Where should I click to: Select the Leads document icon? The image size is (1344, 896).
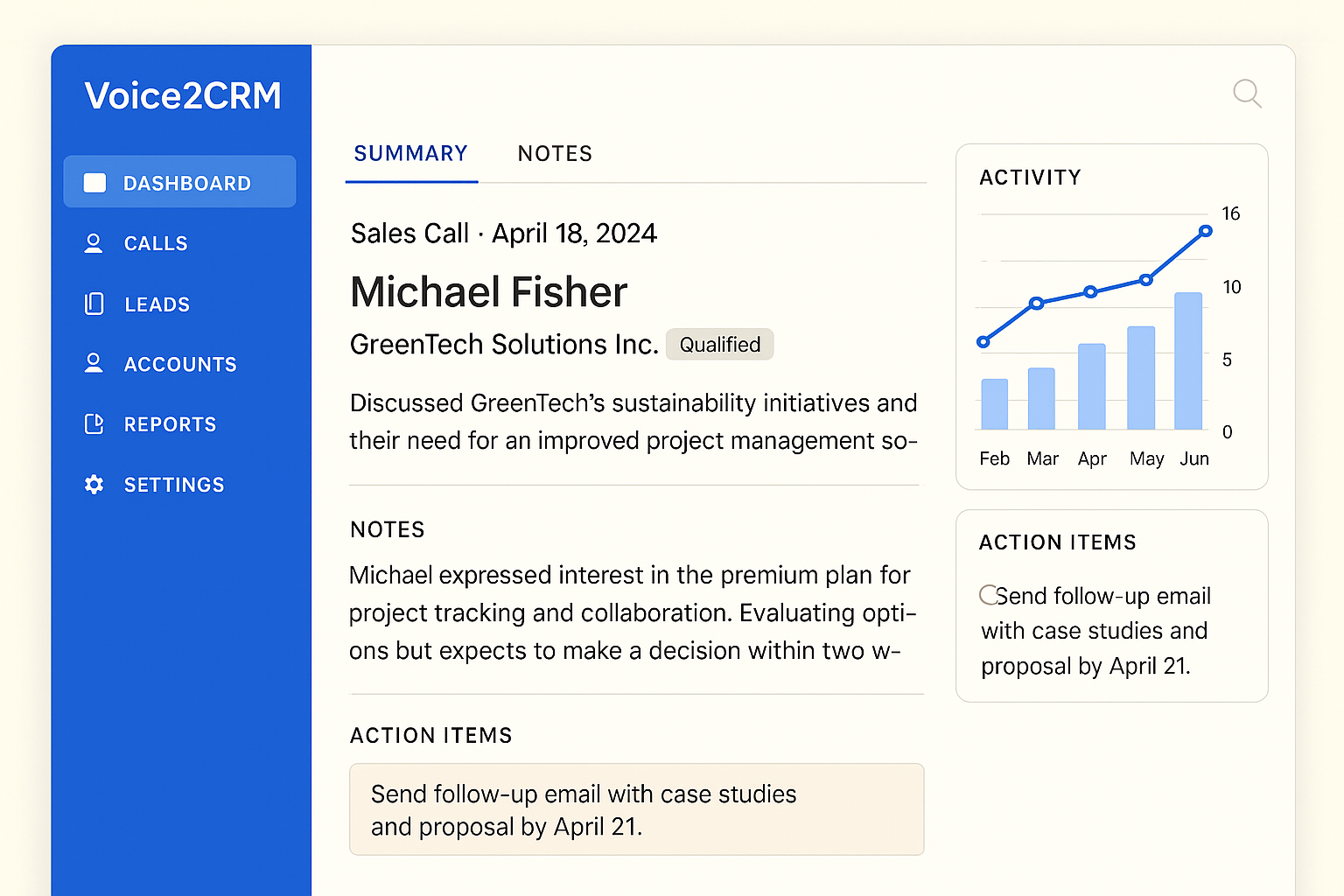[94, 304]
